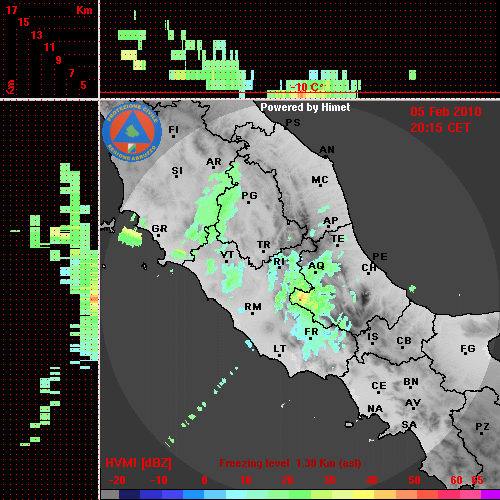Click the "15" altitude tick label
Viewport: 500px width, 500px height.
[24, 22]
